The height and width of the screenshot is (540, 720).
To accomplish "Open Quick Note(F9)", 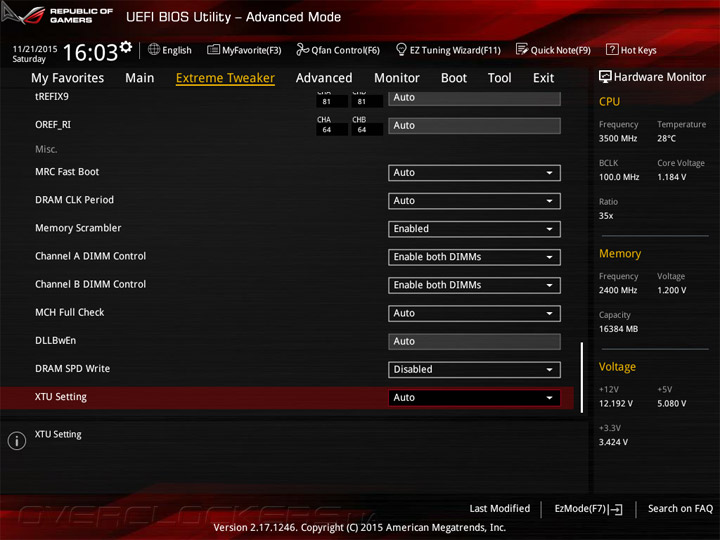I will pyautogui.click(x=561, y=50).
